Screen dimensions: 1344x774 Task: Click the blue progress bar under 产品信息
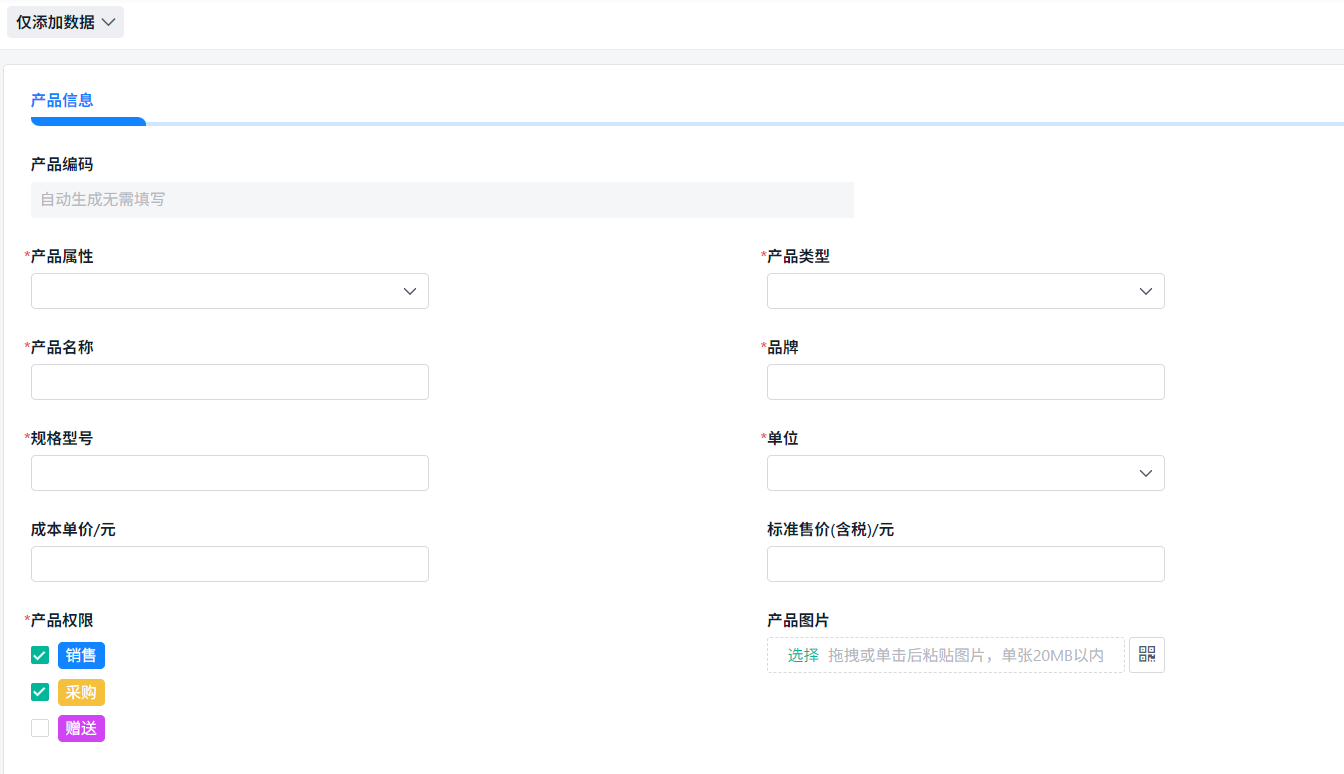coord(88,121)
